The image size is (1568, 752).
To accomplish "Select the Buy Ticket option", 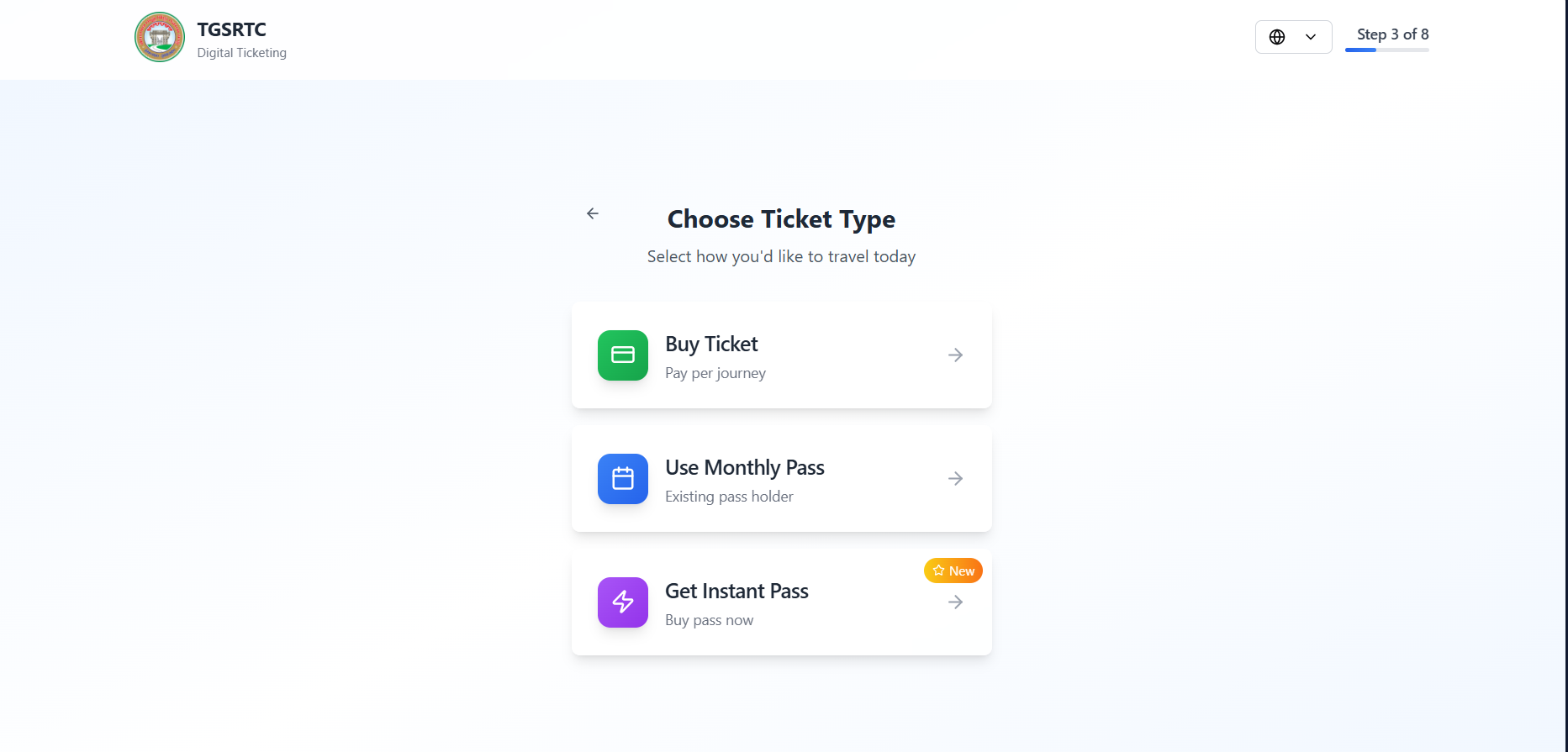I will click(x=781, y=355).
